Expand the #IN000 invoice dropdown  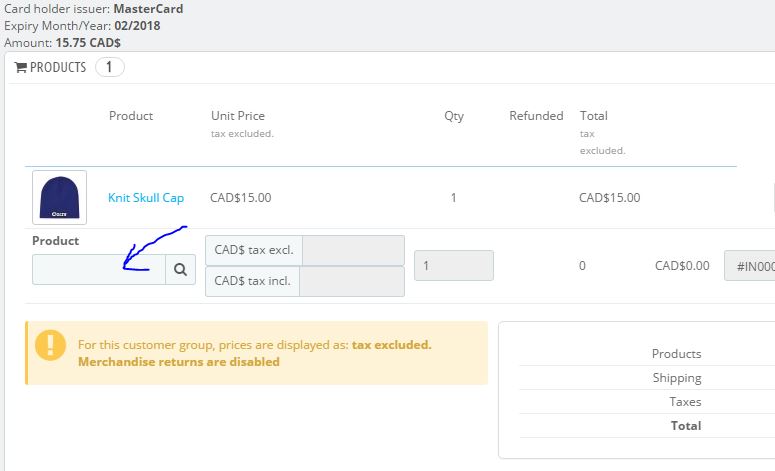pos(748,266)
